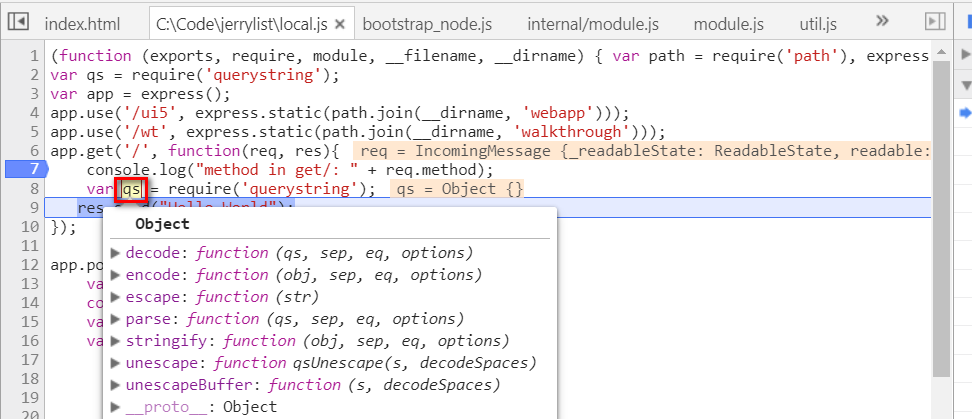
Task: Click the vertical scrollbar of the code editor
Action: coord(941,217)
